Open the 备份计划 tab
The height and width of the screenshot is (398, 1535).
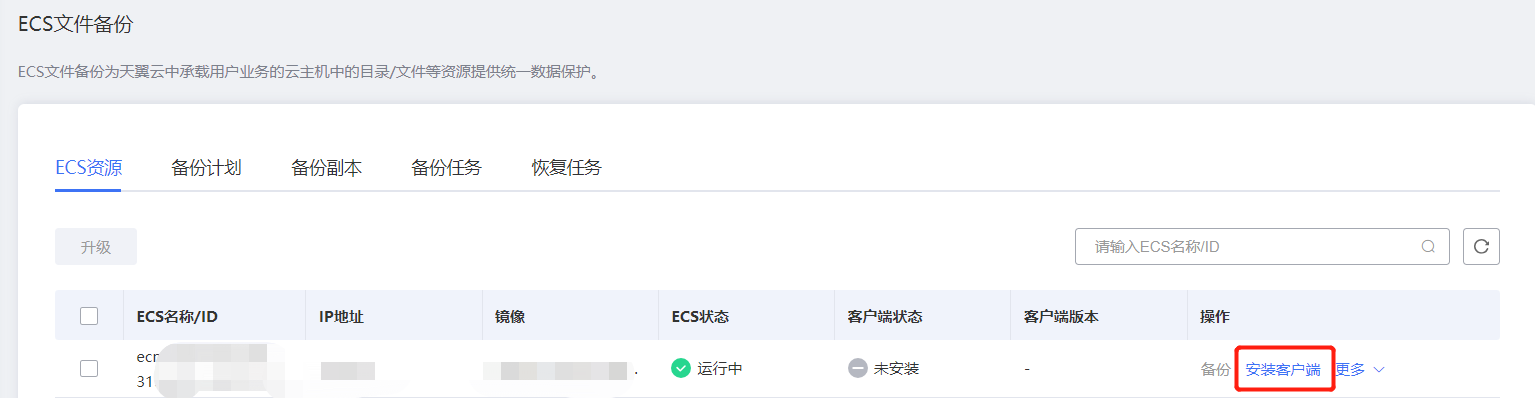206,168
